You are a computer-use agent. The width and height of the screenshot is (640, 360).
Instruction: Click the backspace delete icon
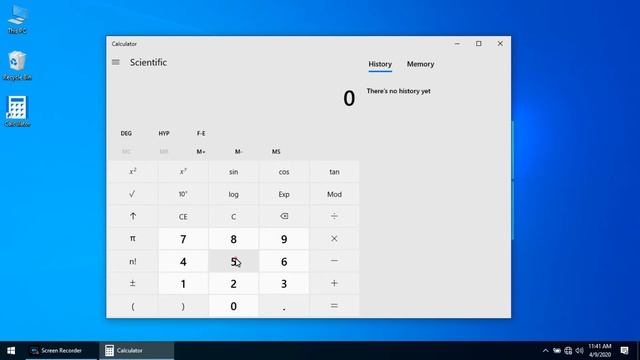tap(284, 217)
